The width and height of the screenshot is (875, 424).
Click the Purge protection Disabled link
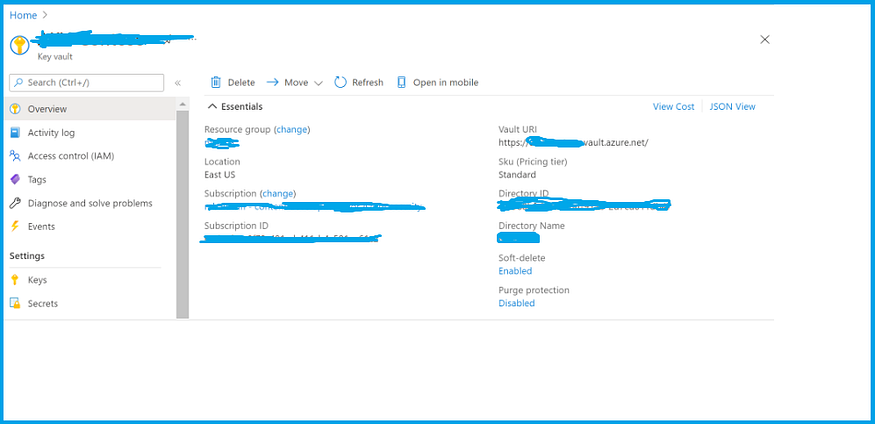tap(516, 303)
